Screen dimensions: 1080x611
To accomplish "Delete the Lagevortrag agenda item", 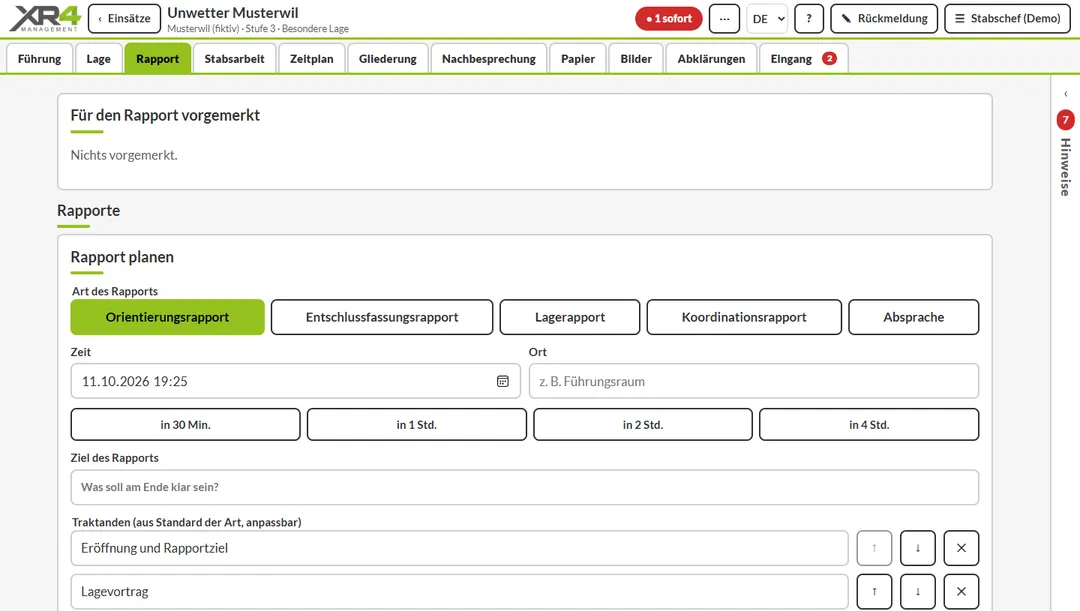I will click(x=962, y=592).
